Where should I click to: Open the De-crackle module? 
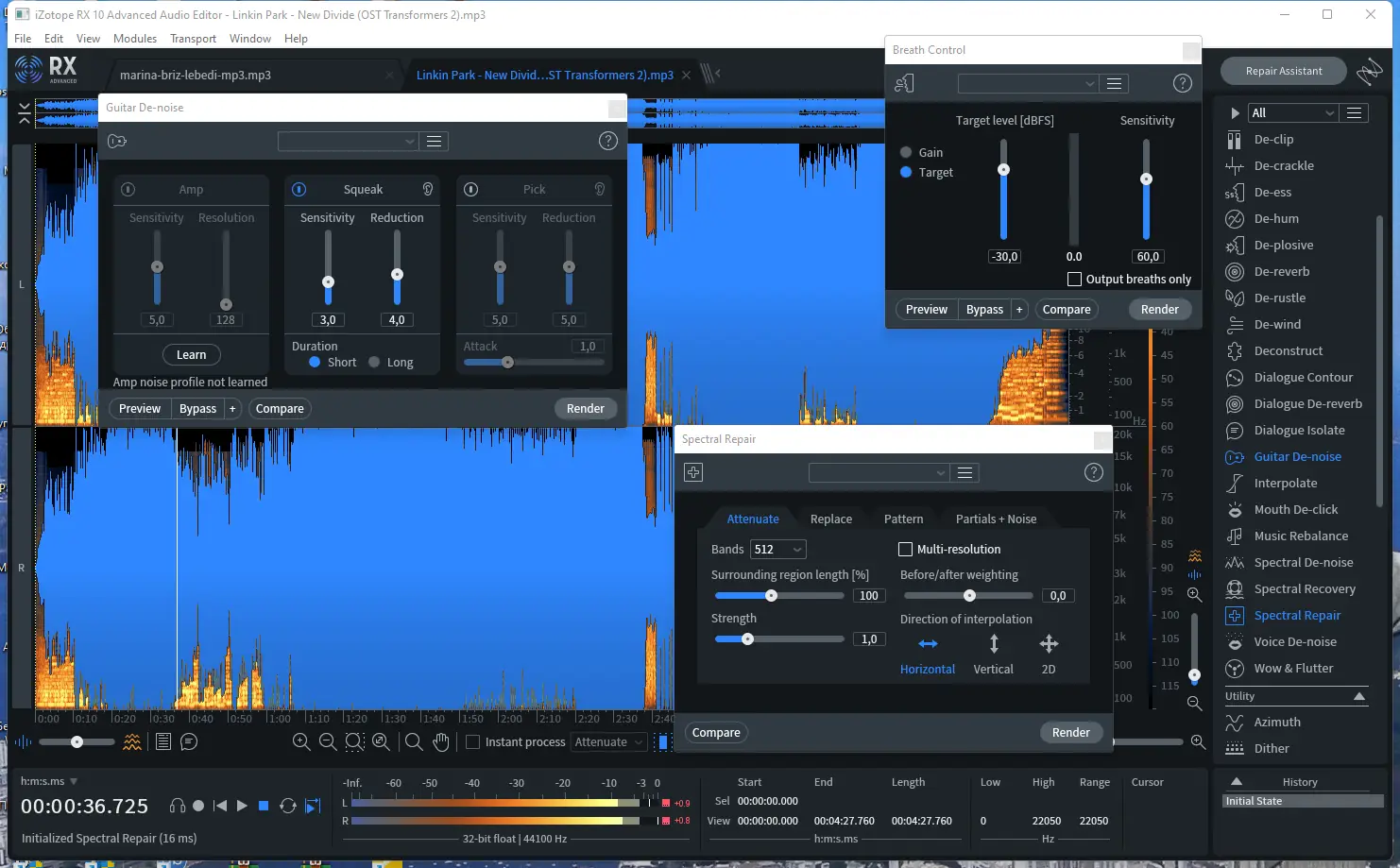pyautogui.click(x=1283, y=165)
